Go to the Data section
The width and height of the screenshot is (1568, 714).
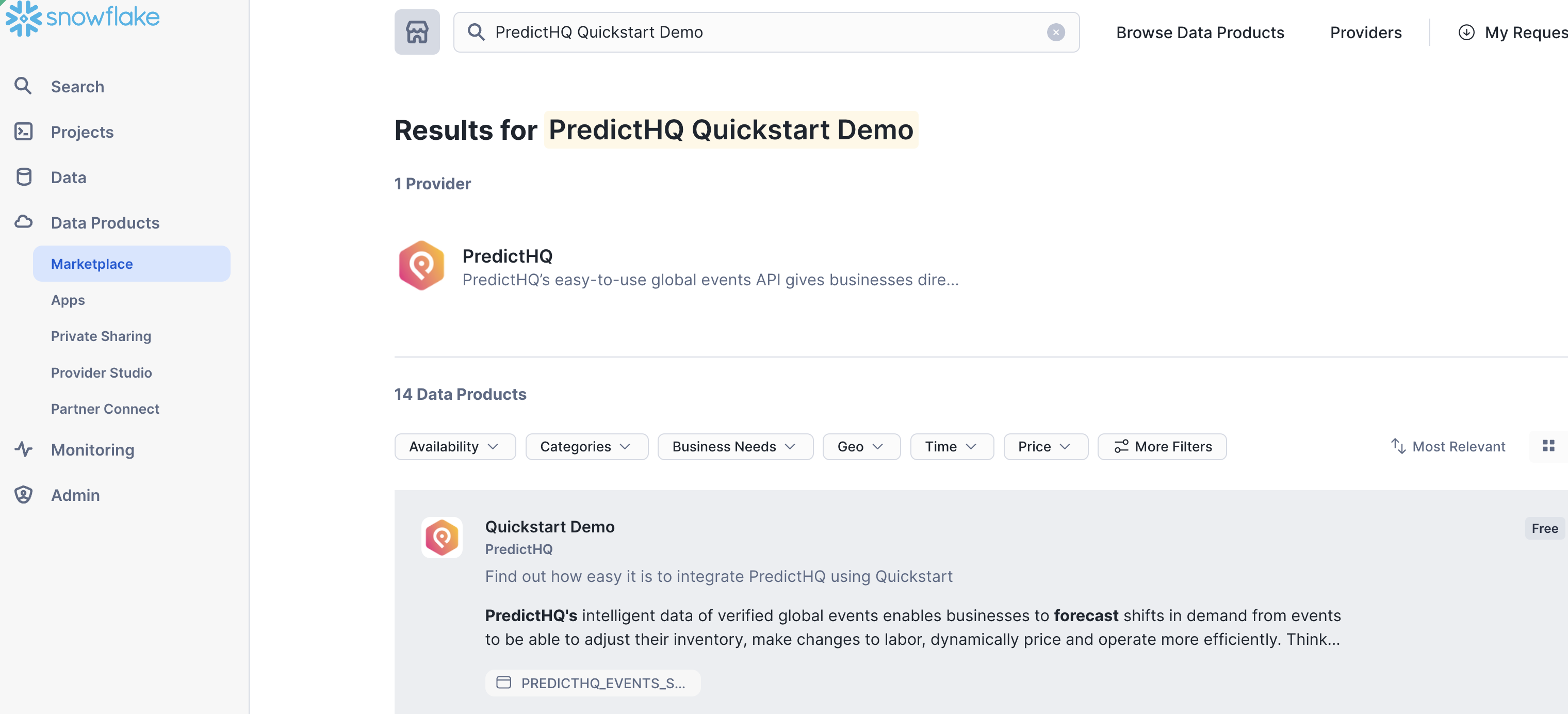[x=68, y=177]
